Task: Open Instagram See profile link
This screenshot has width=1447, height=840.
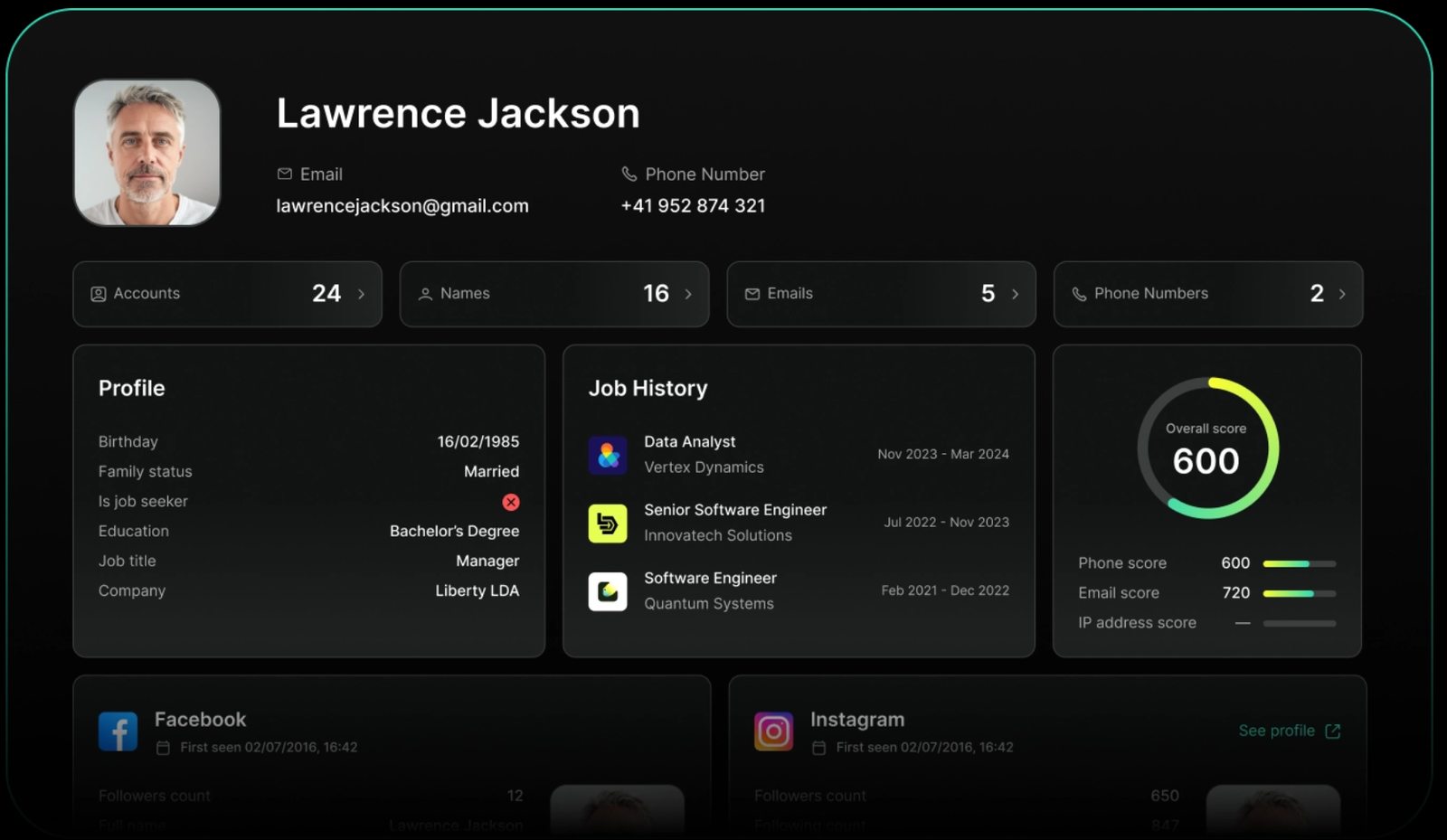Action: point(1276,731)
